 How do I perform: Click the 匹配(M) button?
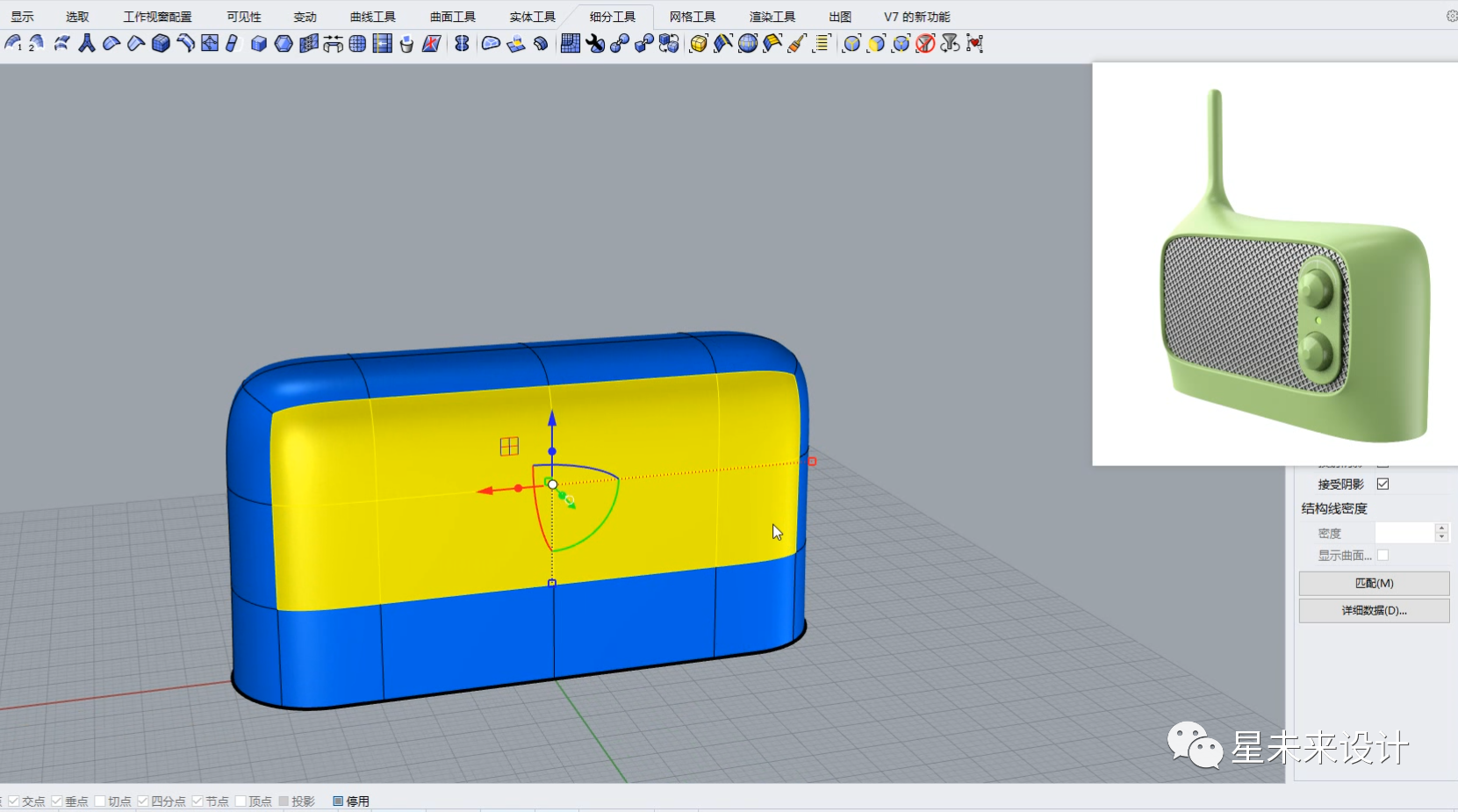click(x=1375, y=584)
